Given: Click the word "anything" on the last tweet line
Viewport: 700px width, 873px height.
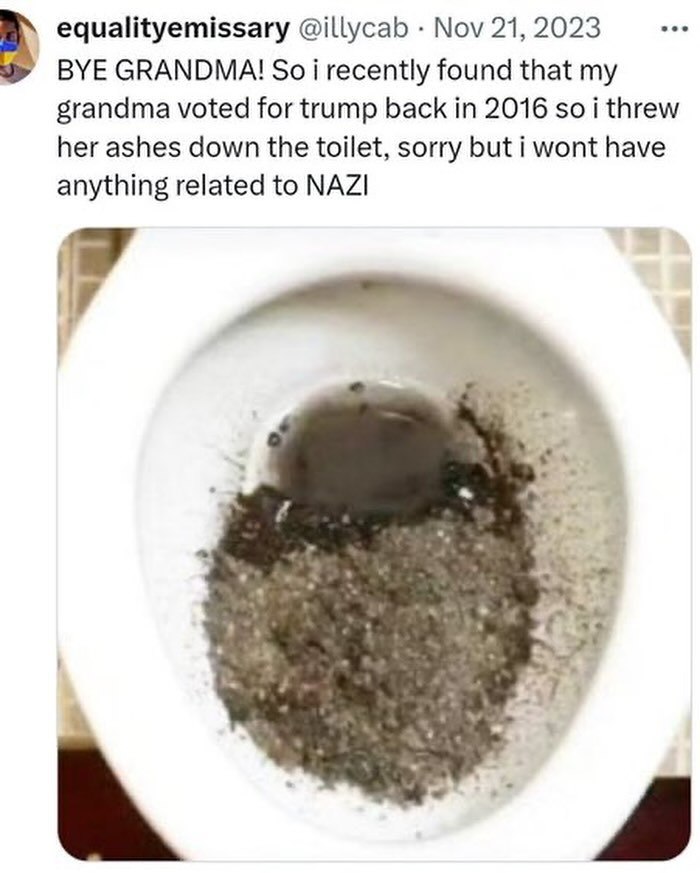Looking at the screenshot, I should [x=112, y=187].
